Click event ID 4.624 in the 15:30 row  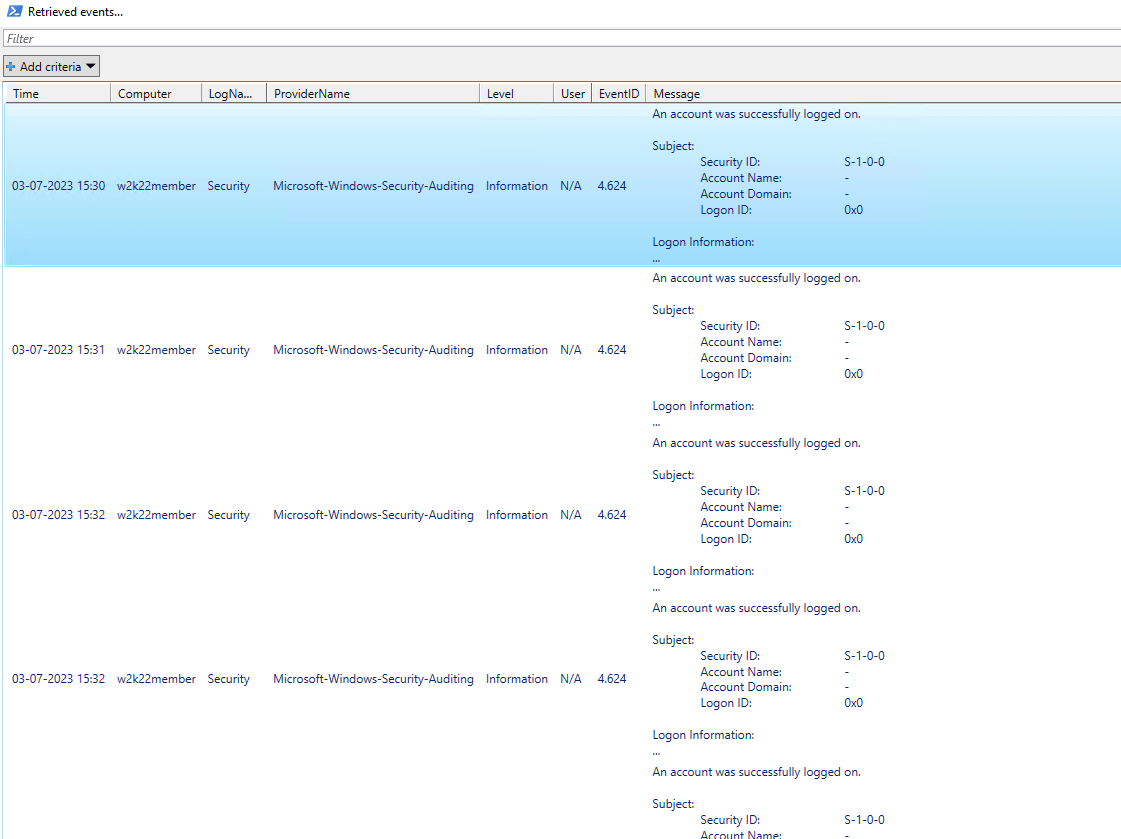pos(612,186)
